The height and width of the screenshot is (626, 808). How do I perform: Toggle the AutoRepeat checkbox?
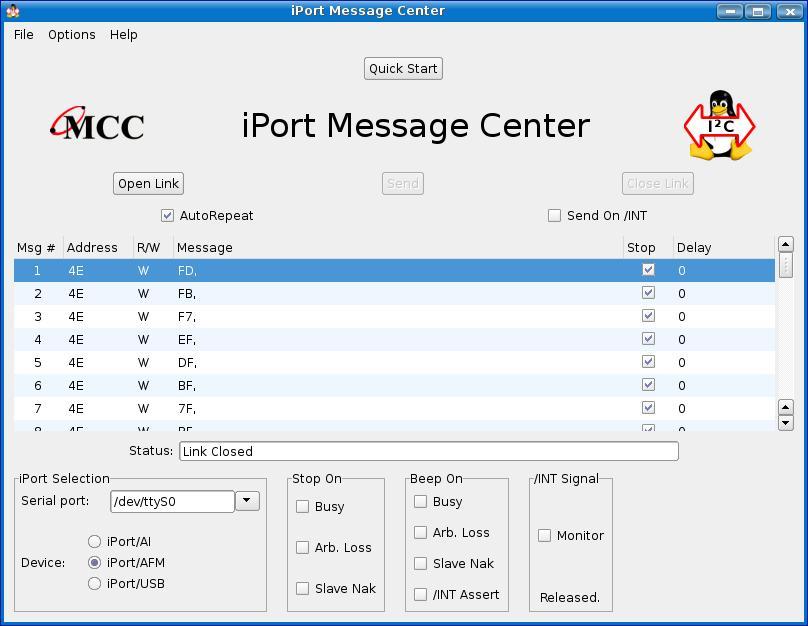click(x=167, y=215)
